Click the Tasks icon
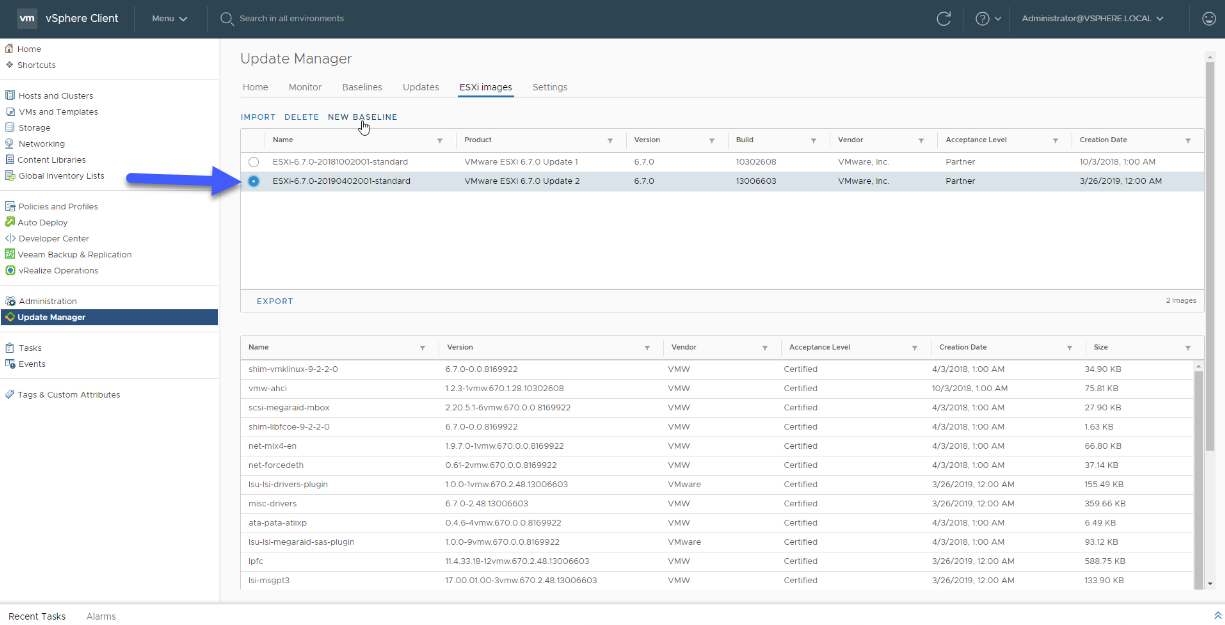The width and height of the screenshot is (1225, 625). pyautogui.click(x=9, y=348)
